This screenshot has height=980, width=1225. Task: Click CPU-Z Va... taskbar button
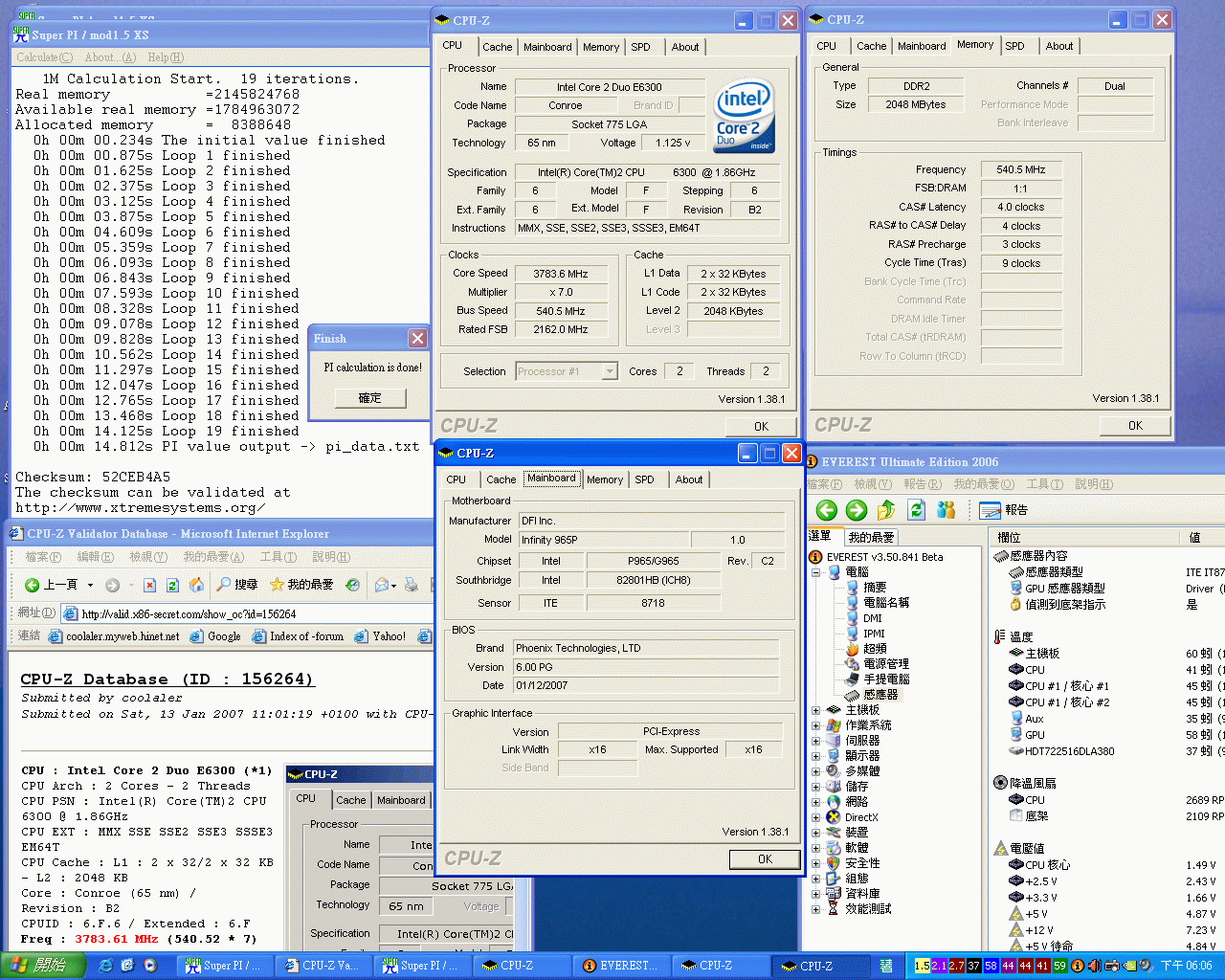[323, 966]
